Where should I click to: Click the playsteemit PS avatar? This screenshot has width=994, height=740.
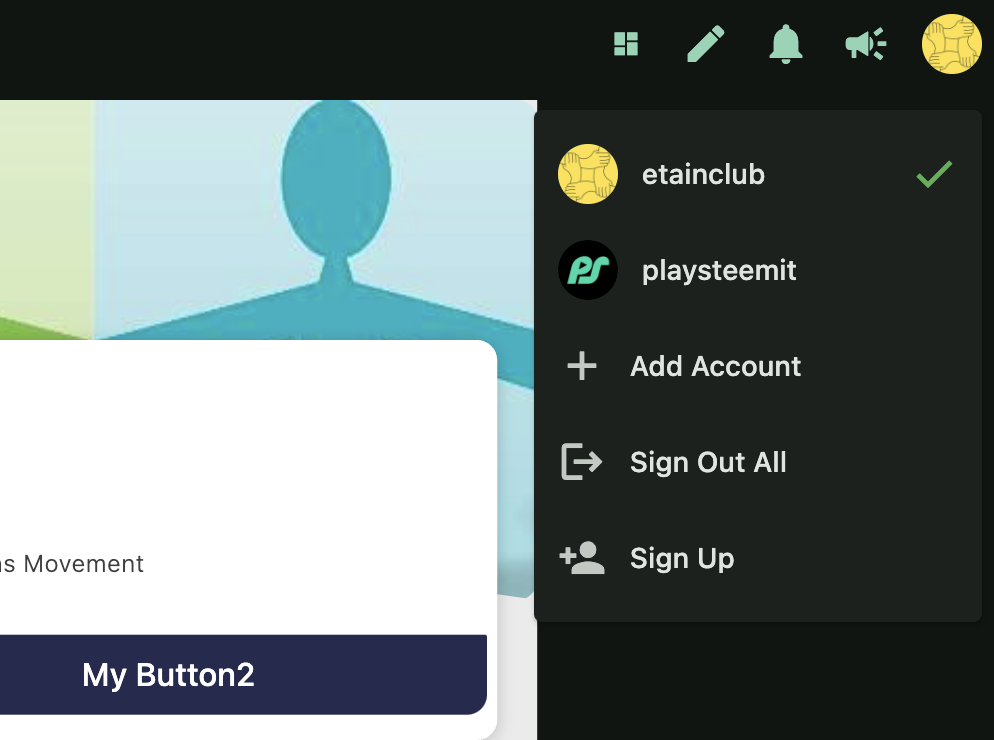point(588,270)
